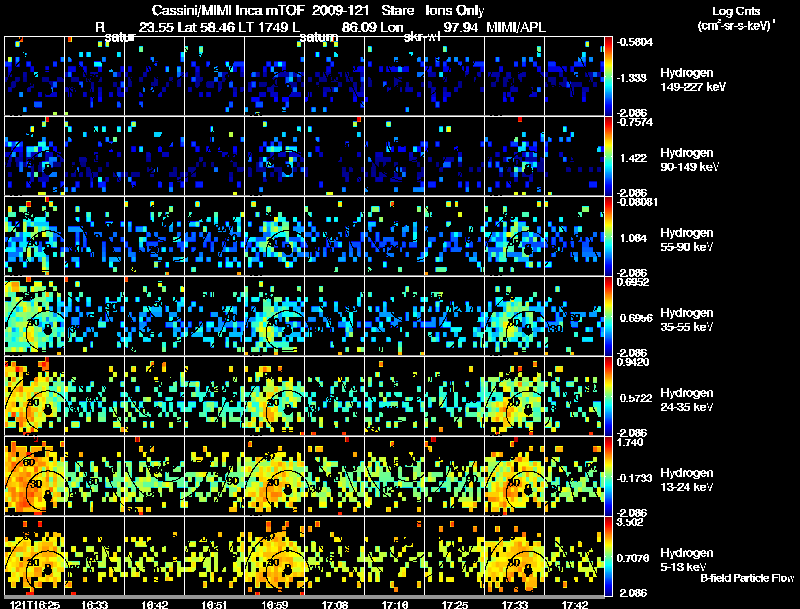Click the Hydrogen 149-227 keV color bar
Screen dimensions: 800x609
(x=608, y=76)
